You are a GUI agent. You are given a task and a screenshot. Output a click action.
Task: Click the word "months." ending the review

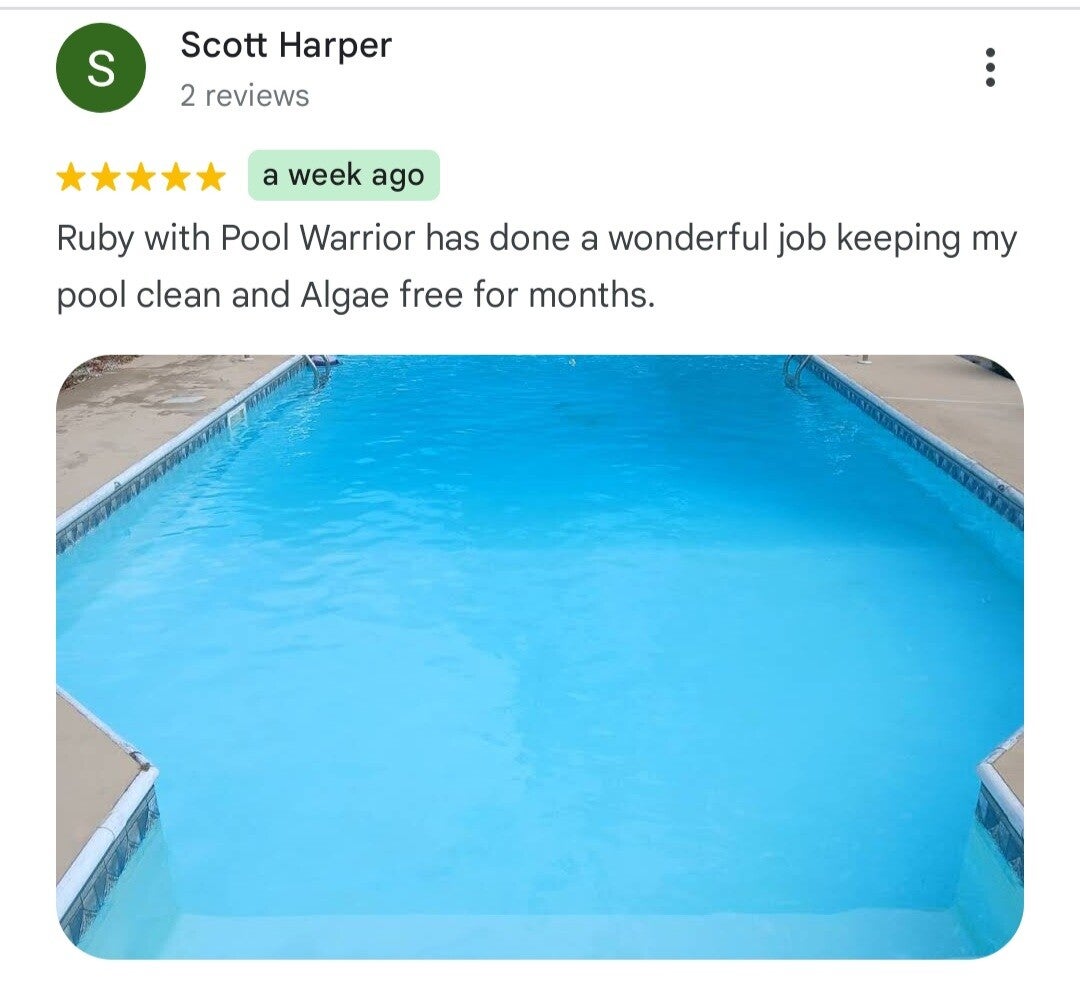[591, 295]
